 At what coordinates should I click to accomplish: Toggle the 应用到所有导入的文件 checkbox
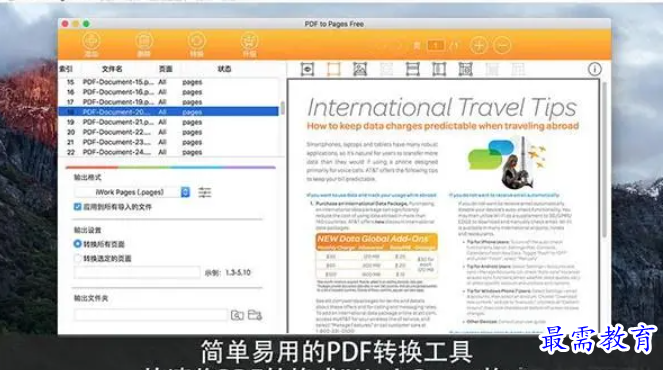[x=77, y=207]
